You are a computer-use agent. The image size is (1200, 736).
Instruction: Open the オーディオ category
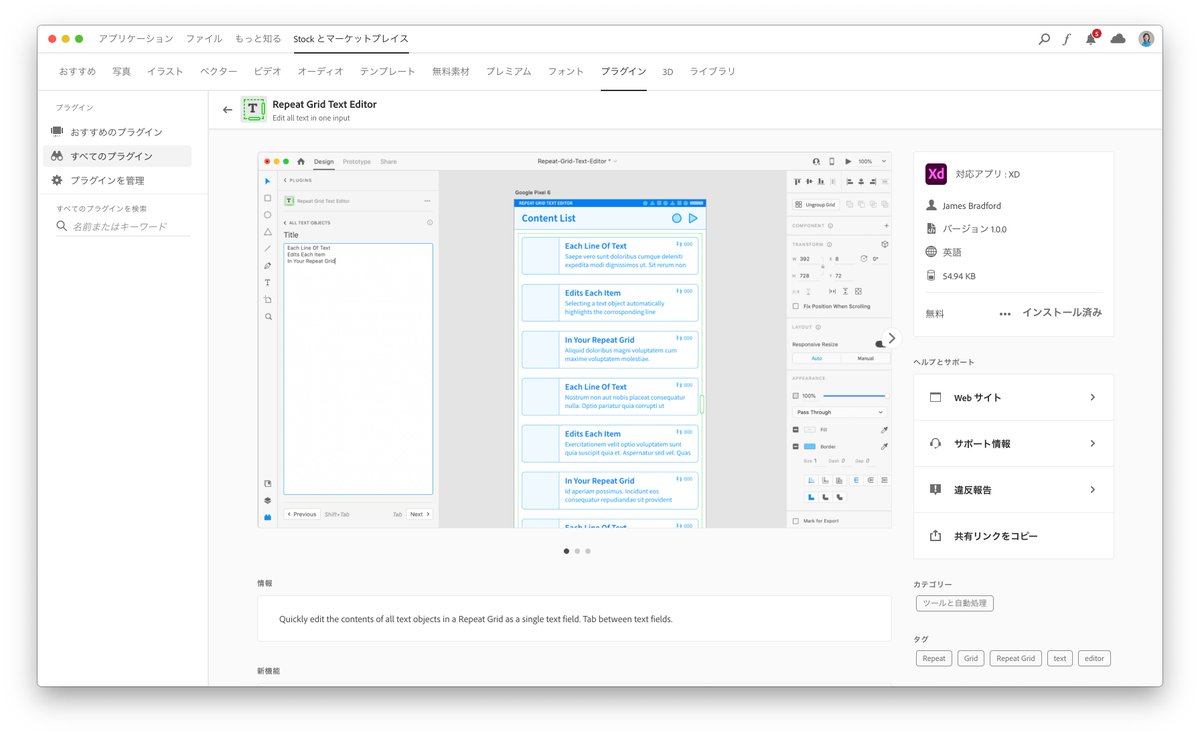pos(320,72)
